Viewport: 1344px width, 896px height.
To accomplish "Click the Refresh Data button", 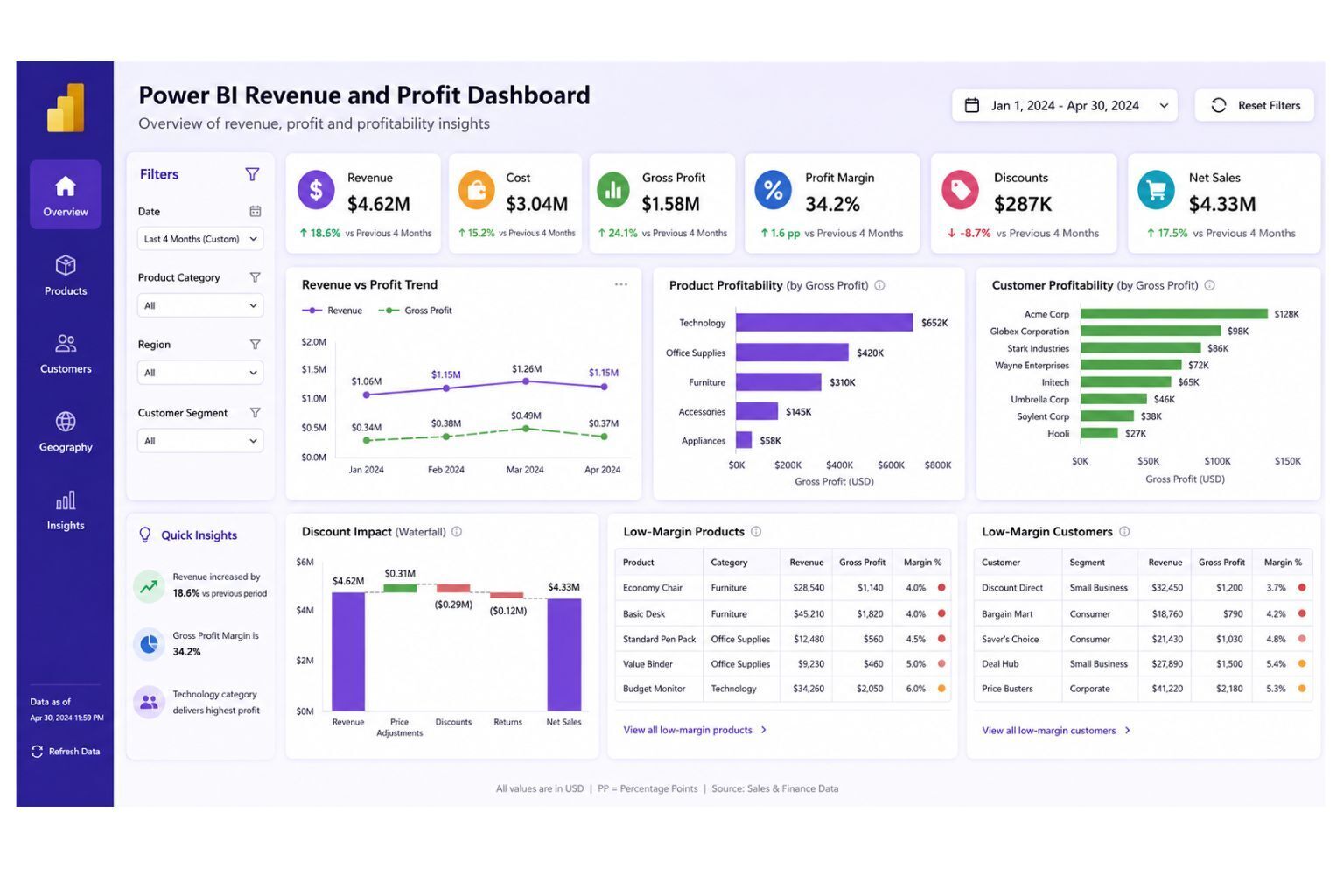I will (x=66, y=752).
